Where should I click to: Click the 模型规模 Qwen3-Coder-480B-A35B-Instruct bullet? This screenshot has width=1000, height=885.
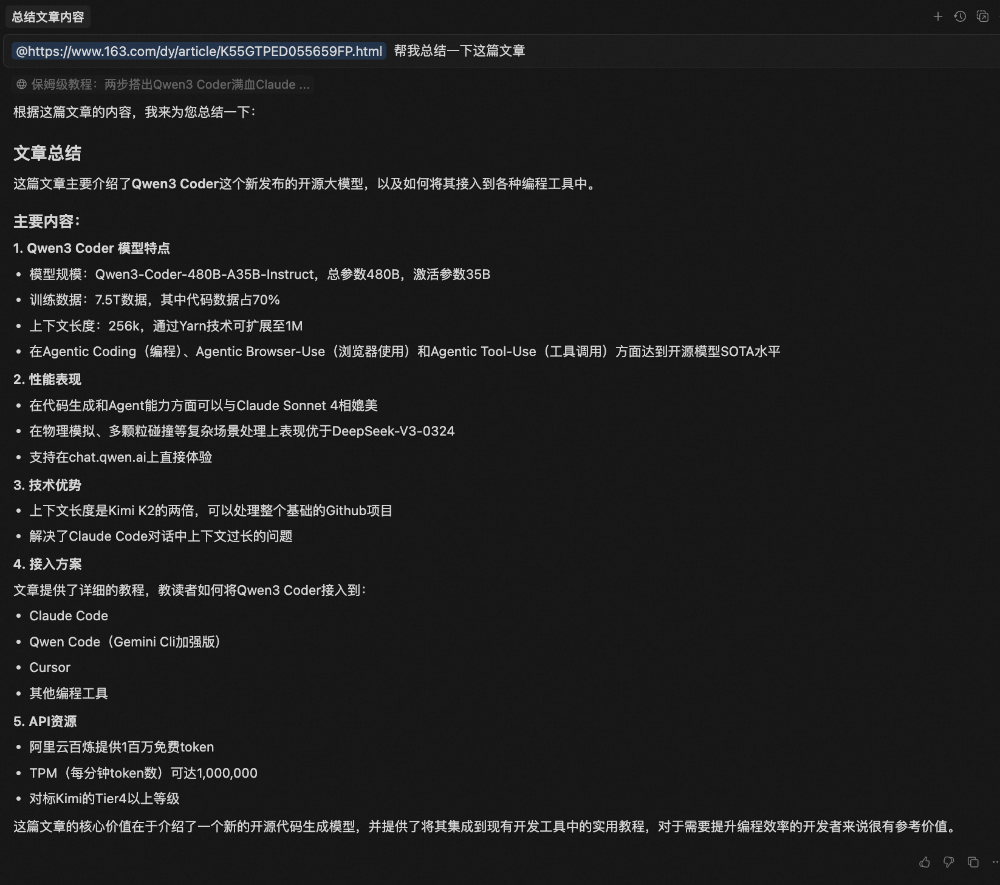(x=260, y=274)
